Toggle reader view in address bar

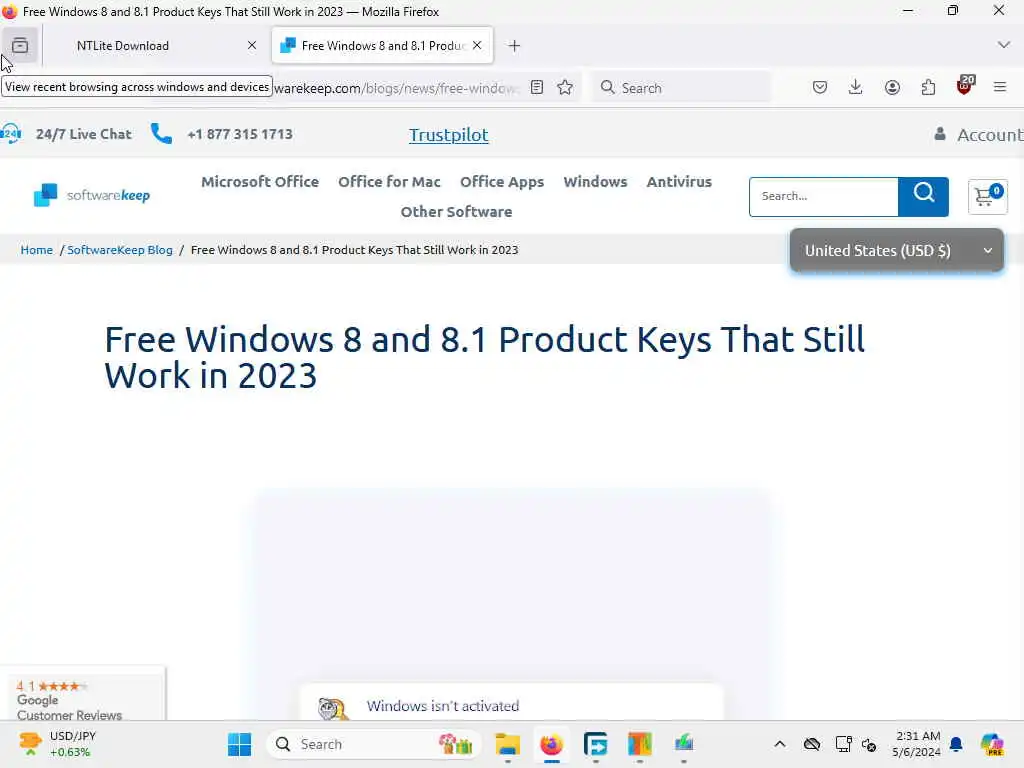tap(537, 88)
